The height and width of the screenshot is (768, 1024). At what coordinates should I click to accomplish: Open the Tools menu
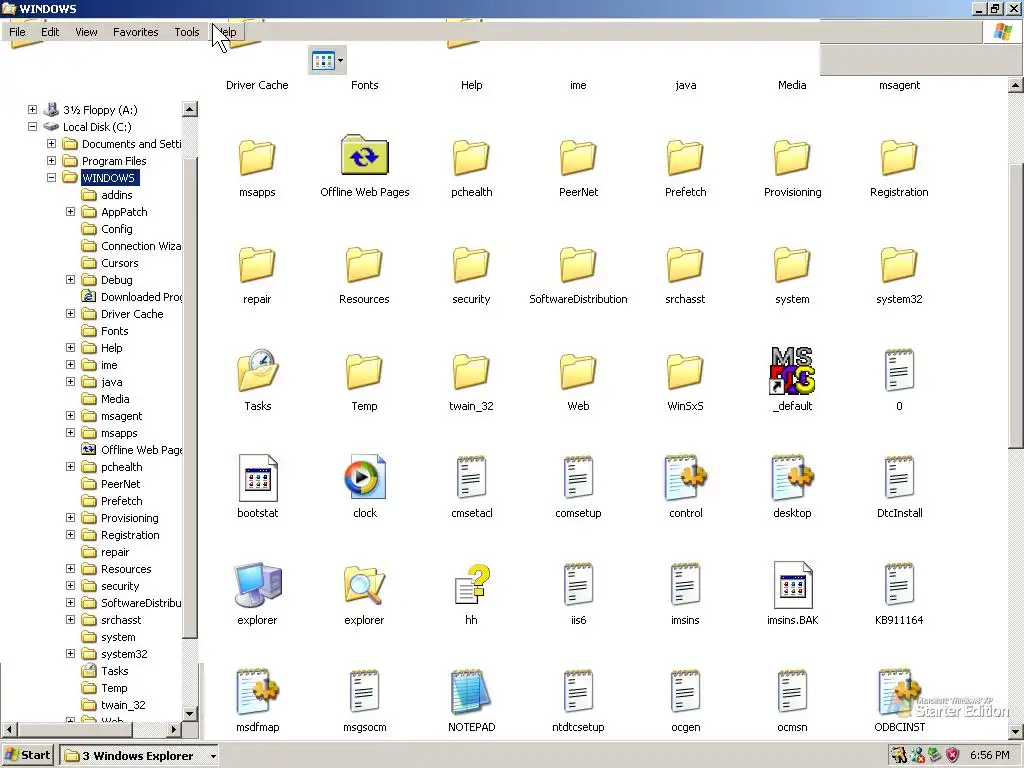pos(187,32)
